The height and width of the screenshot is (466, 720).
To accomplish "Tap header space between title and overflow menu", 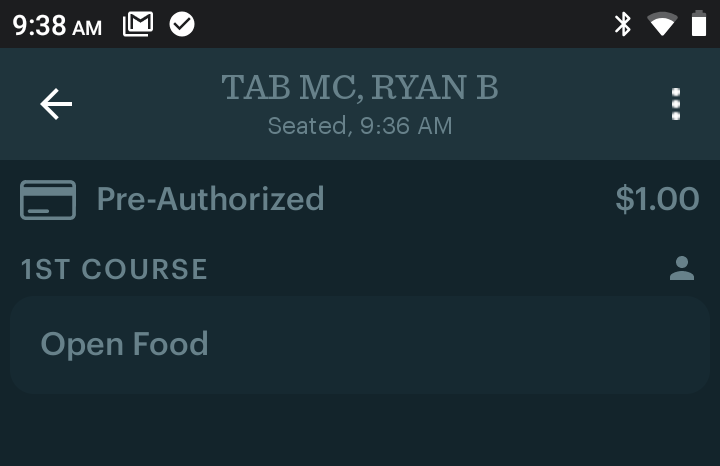I will click(580, 104).
